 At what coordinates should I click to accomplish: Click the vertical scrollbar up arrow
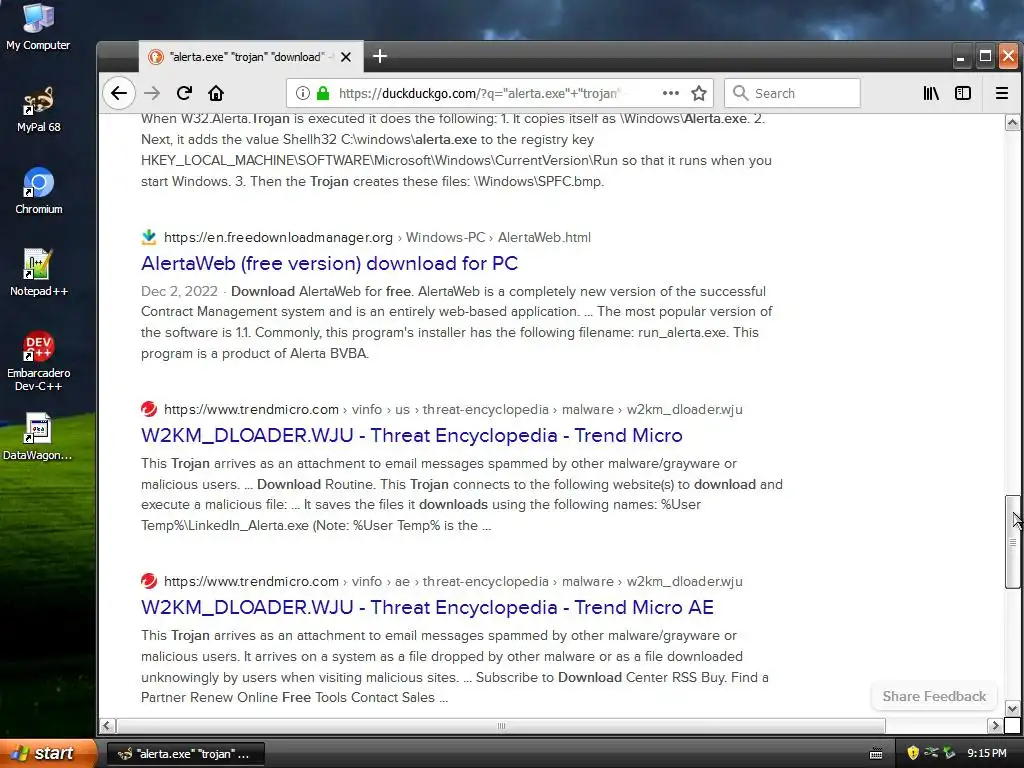pyautogui.click(x=1012, y=123)
